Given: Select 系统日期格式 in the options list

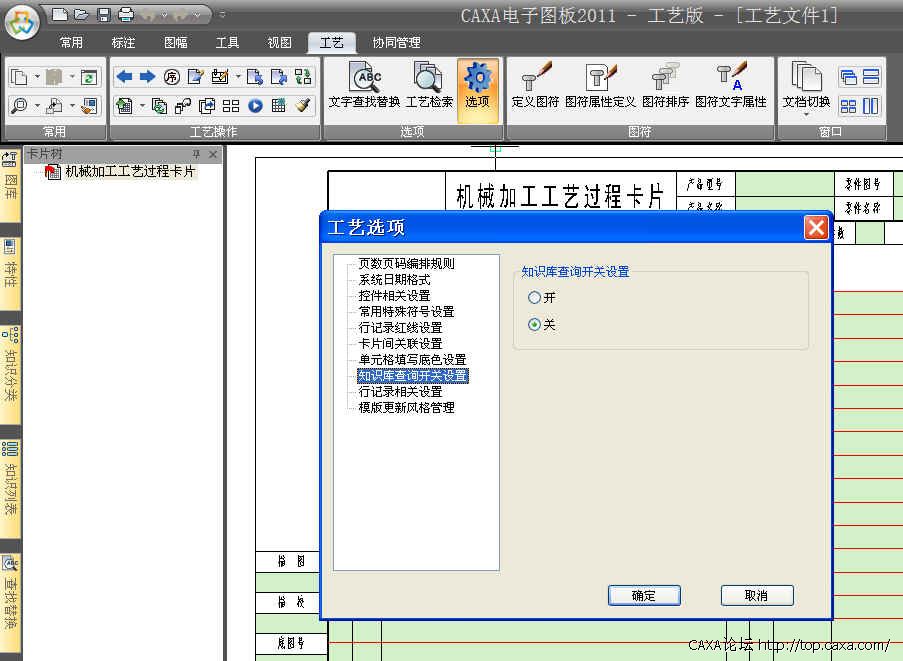Looking at the screenshot, I should pyautogui.click(x=394, y=280).
